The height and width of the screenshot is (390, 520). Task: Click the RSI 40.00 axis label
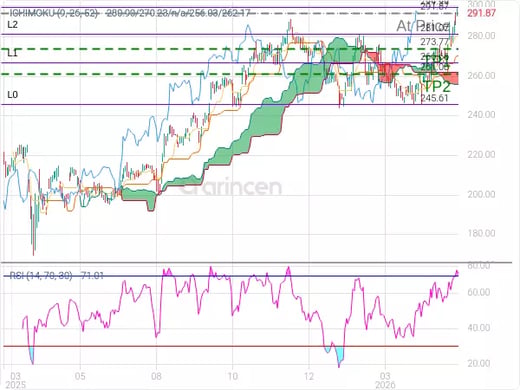point(479,328)
